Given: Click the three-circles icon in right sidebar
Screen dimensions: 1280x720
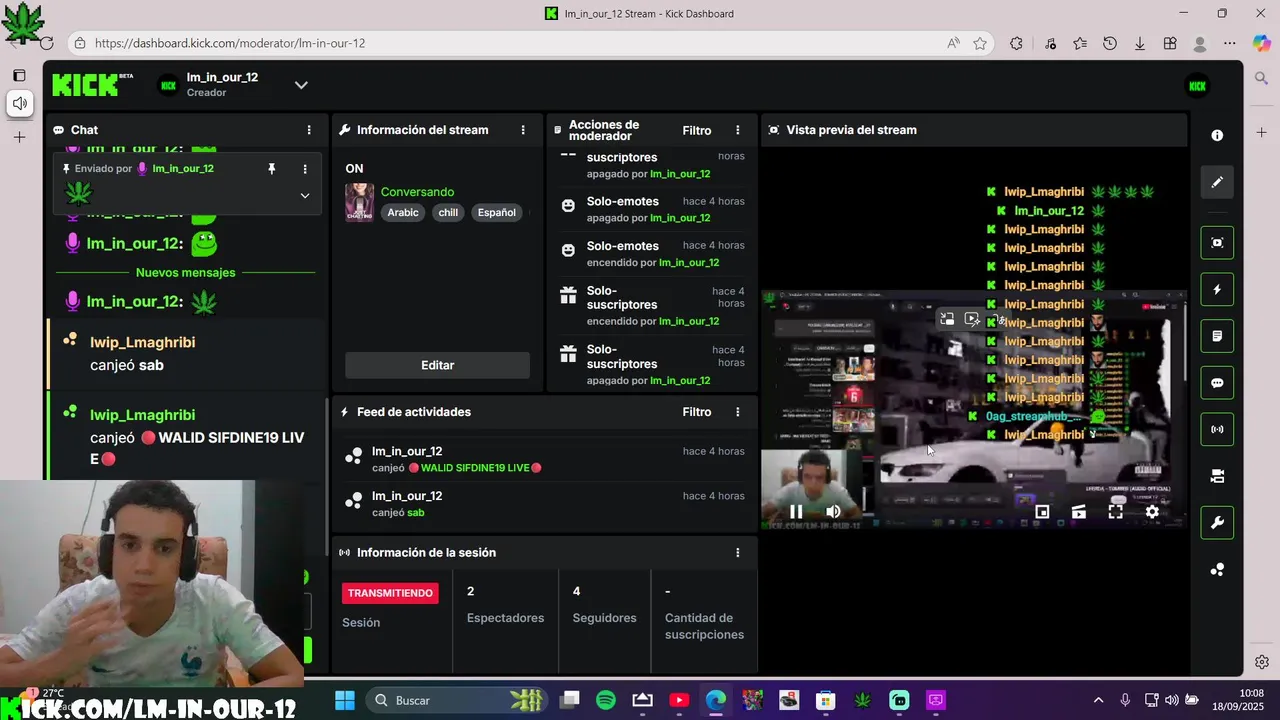Looking at the screenshot, I should point(1217,569).
